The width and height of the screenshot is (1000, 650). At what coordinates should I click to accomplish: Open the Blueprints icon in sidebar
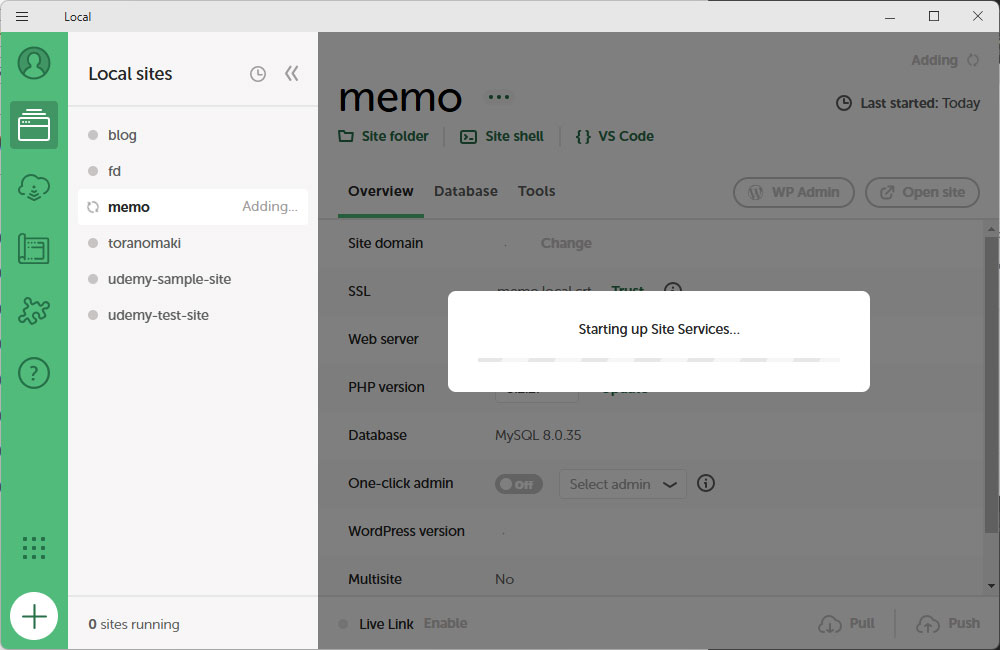[34, 249]
